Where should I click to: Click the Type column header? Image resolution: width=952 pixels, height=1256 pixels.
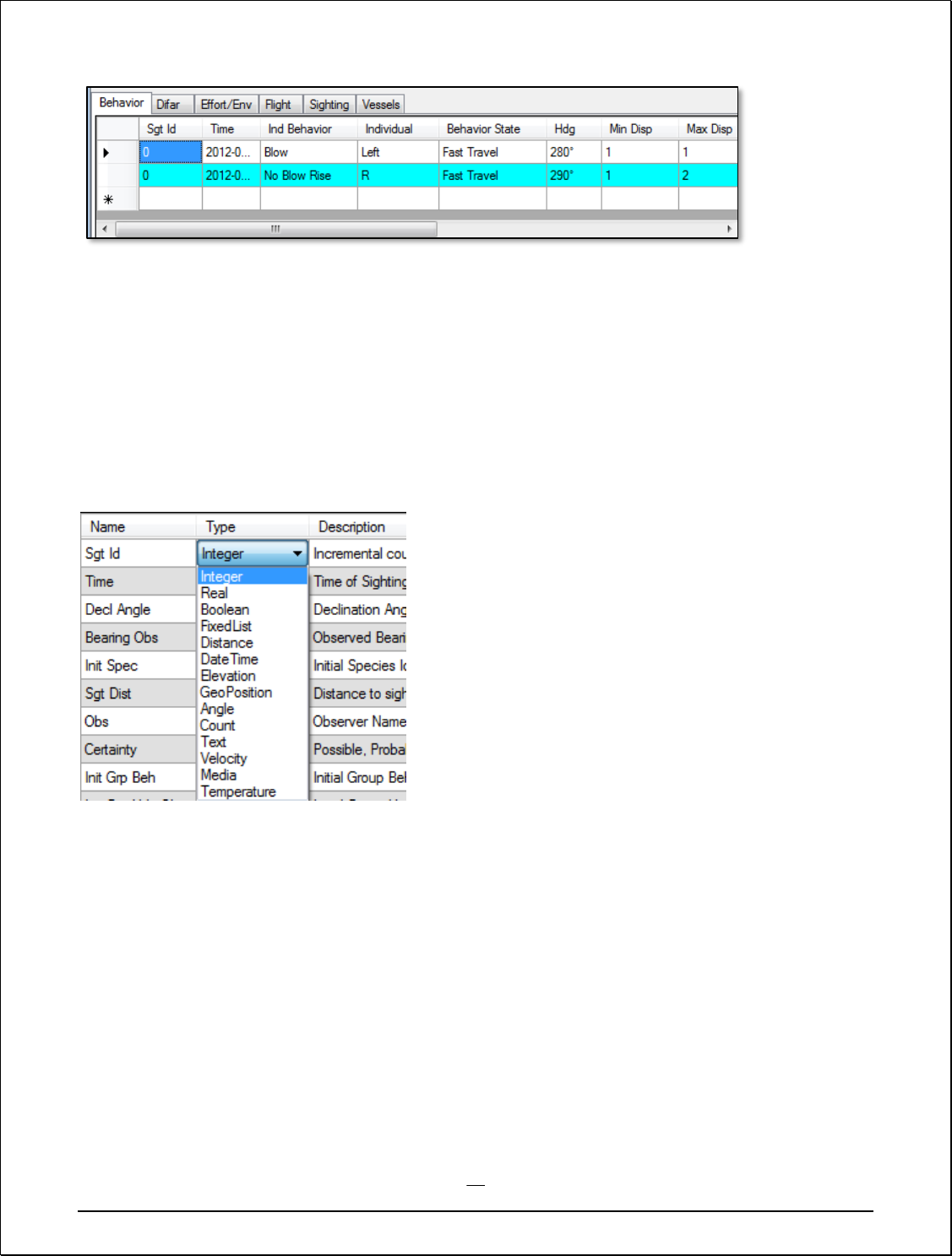coord(253,526)
